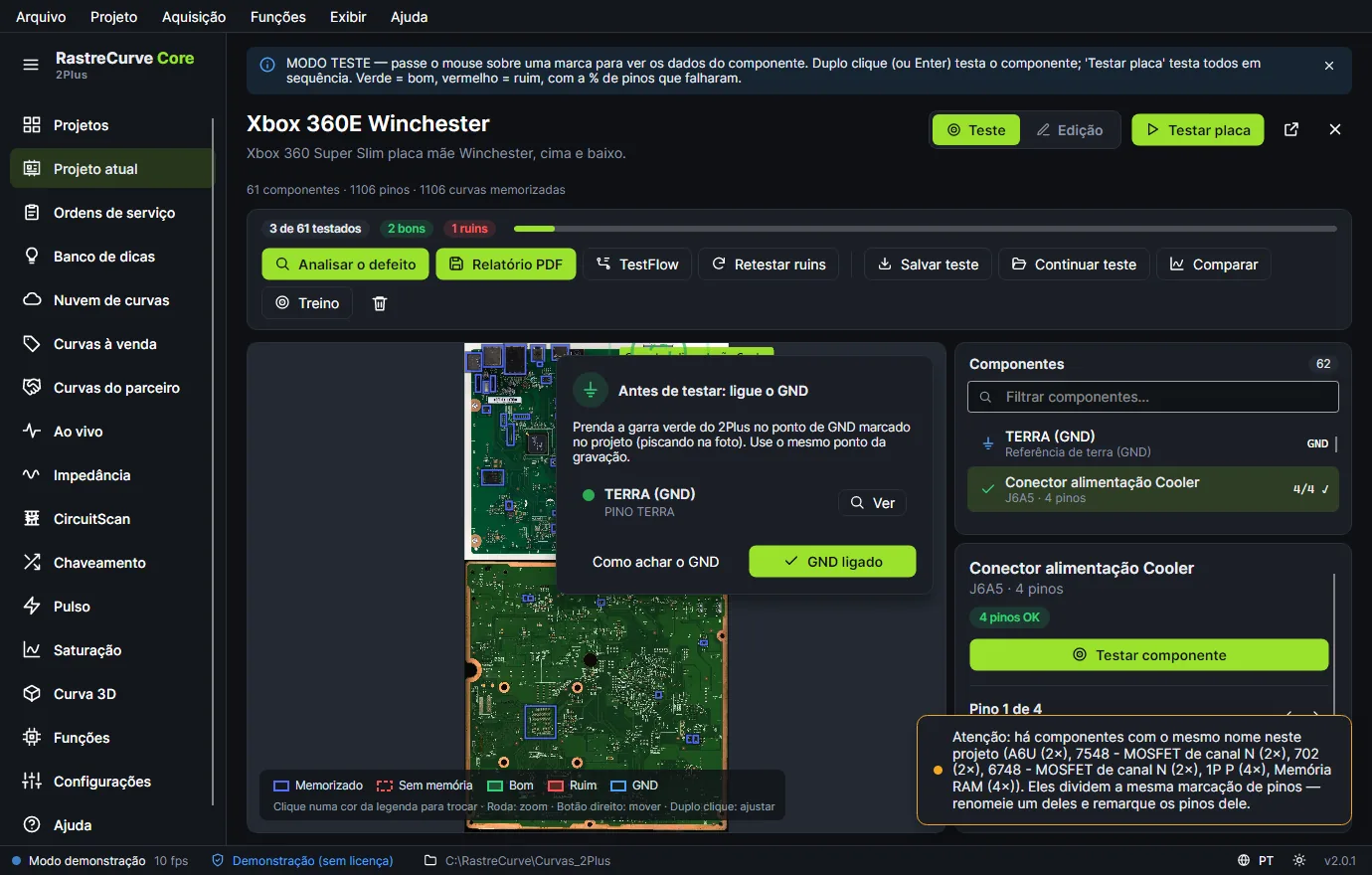Dismiss the MODO TESTE info banner
The height and width of the screenshot is (875, 1372).
click(1329, 66)
